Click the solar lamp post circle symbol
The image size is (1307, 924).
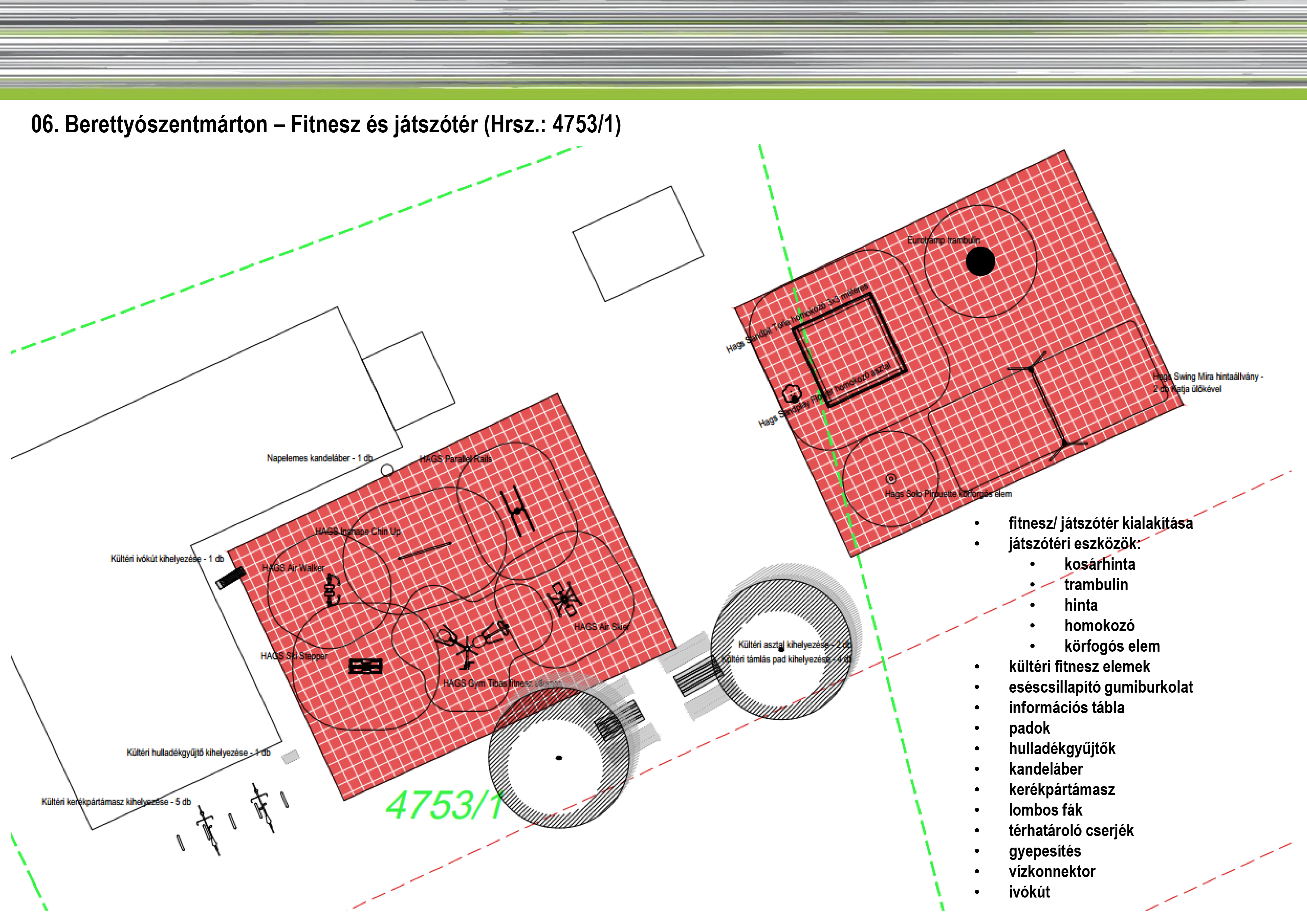387,470
